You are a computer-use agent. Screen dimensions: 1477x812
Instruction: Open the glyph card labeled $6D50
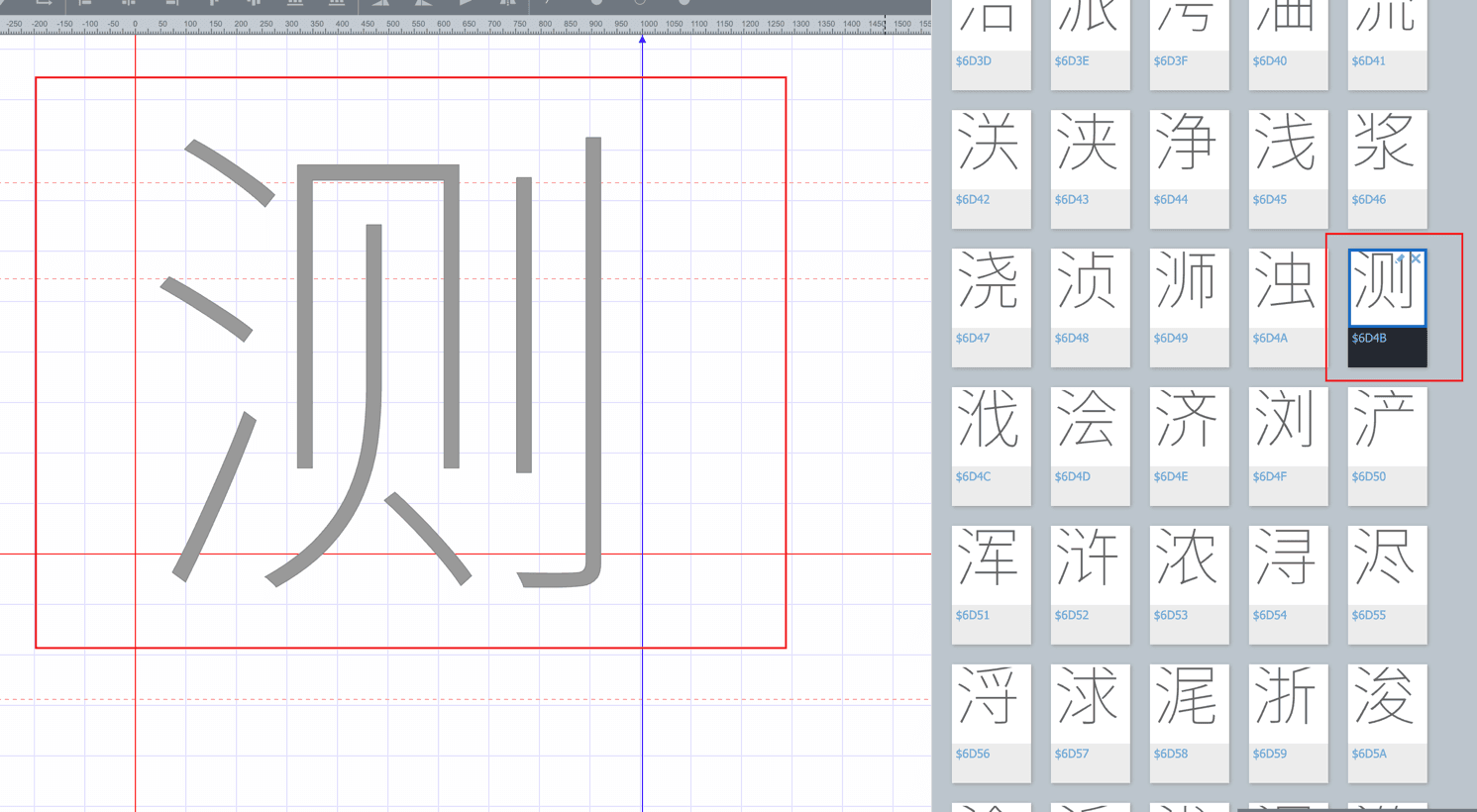pos(1387,447)
